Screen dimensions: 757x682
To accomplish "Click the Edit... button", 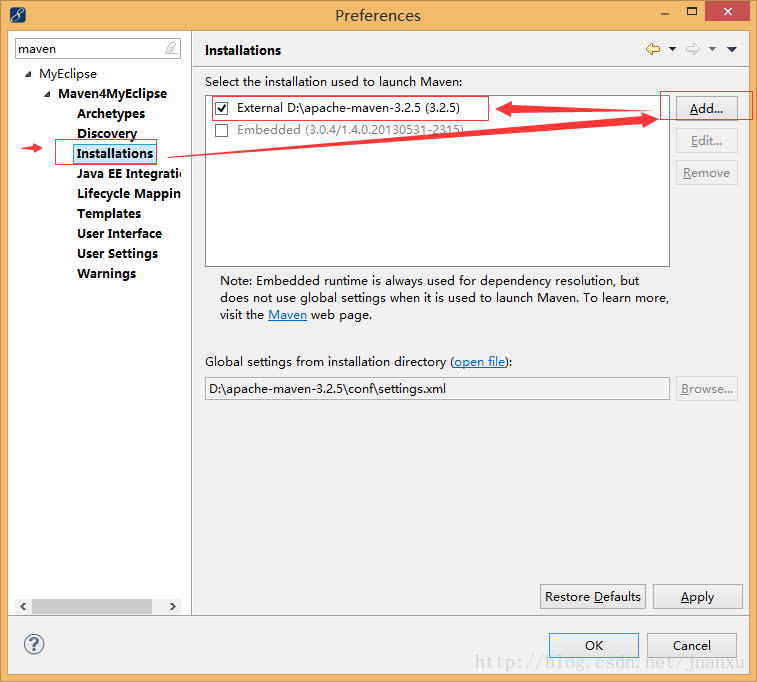I will pos(706,140).
